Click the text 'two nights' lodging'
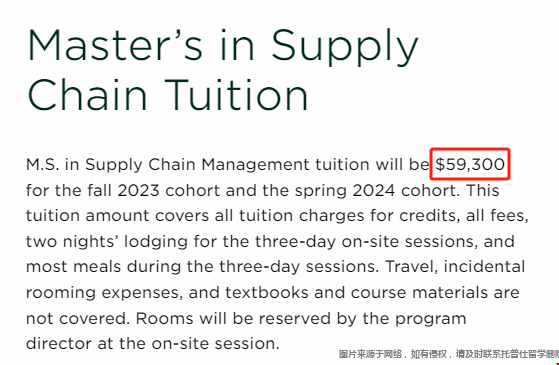 pos(107,242)
